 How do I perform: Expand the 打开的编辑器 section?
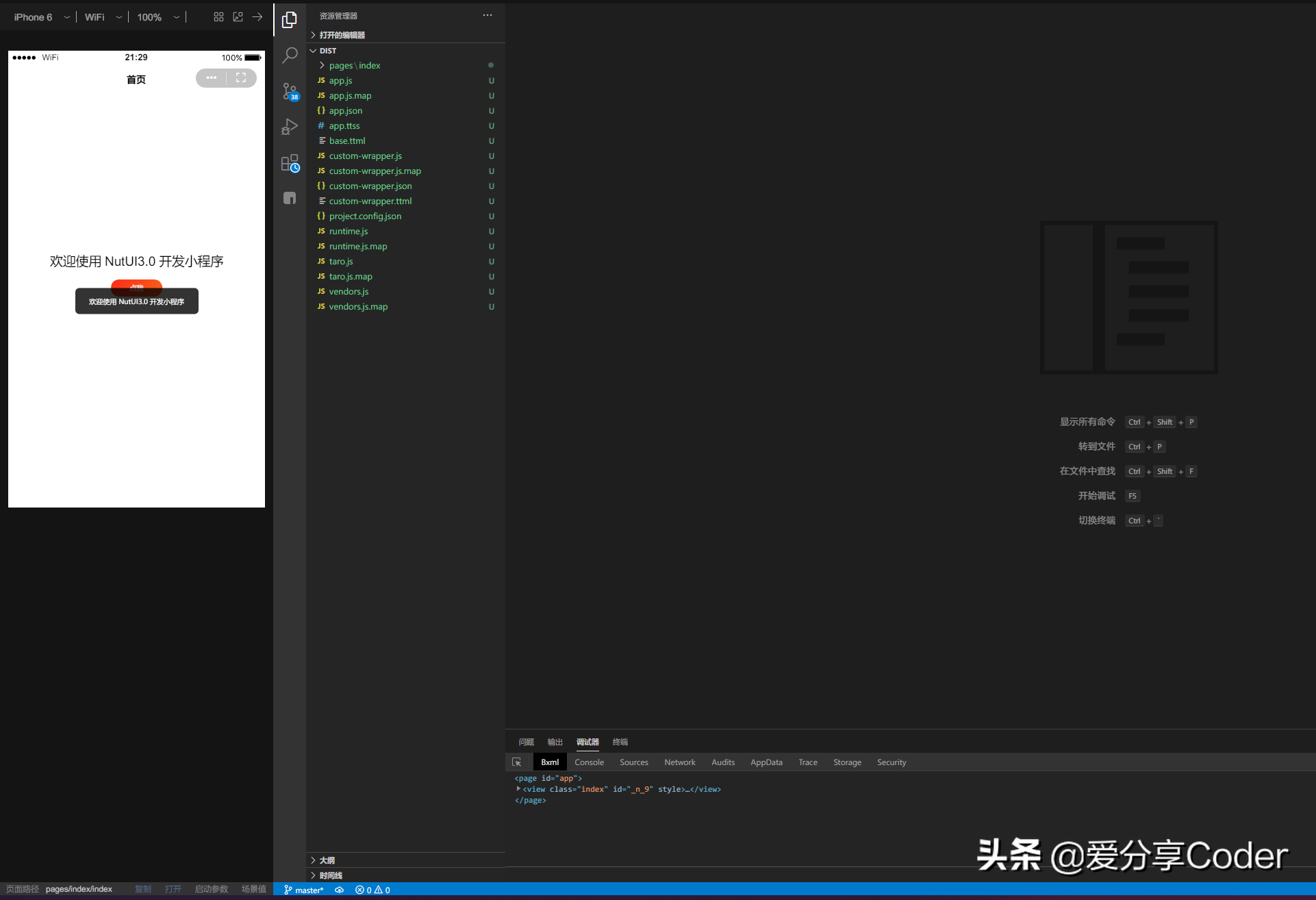[x=405, y=35]
